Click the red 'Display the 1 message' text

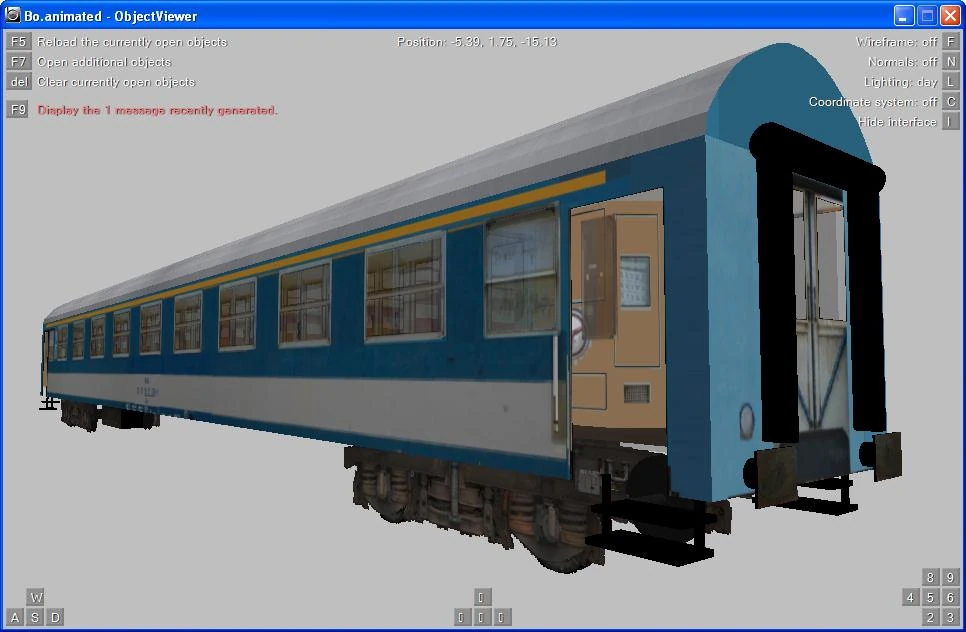(x=157, y=110)
